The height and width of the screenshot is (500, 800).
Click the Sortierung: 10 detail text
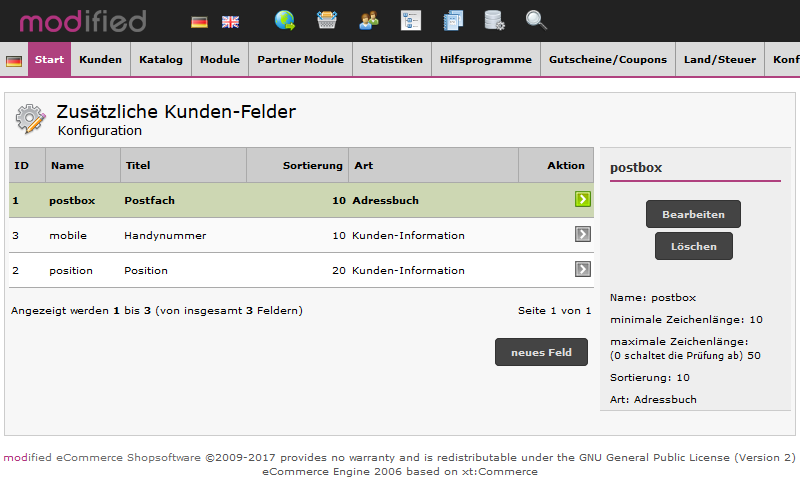coord(649,378)
